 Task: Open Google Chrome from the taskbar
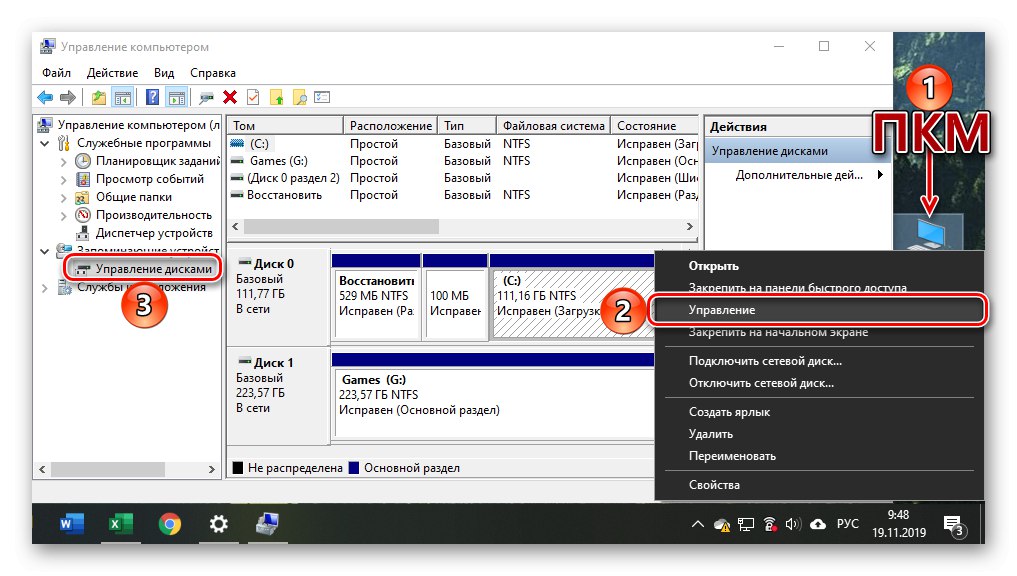168,523
